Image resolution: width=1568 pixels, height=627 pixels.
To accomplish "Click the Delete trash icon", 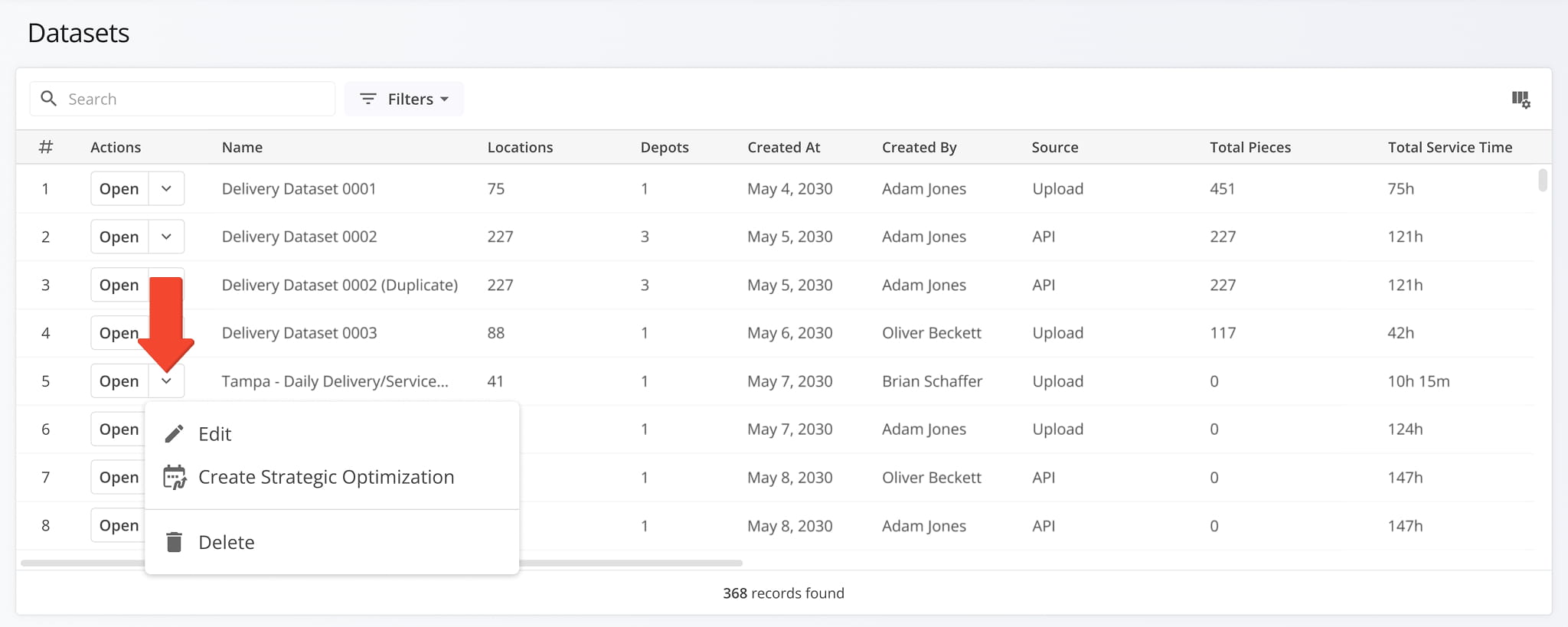I will pos(175,542).
